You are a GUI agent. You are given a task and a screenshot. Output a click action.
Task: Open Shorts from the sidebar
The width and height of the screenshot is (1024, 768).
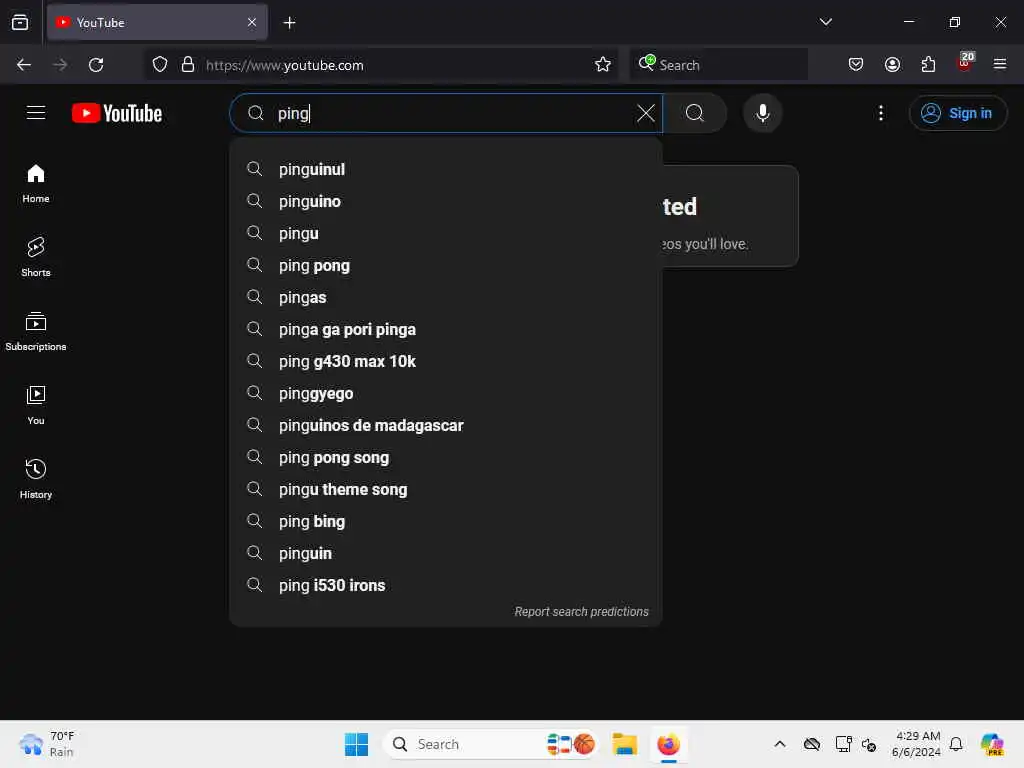click(36, 257)
